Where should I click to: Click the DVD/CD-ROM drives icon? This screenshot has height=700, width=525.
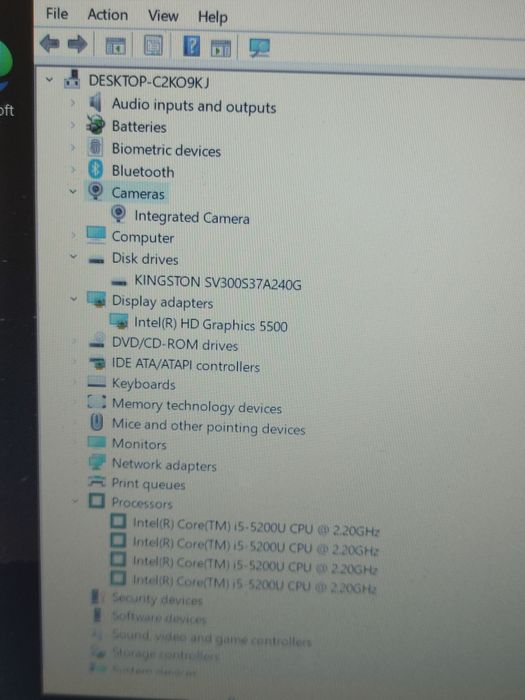tap(97, 340)
